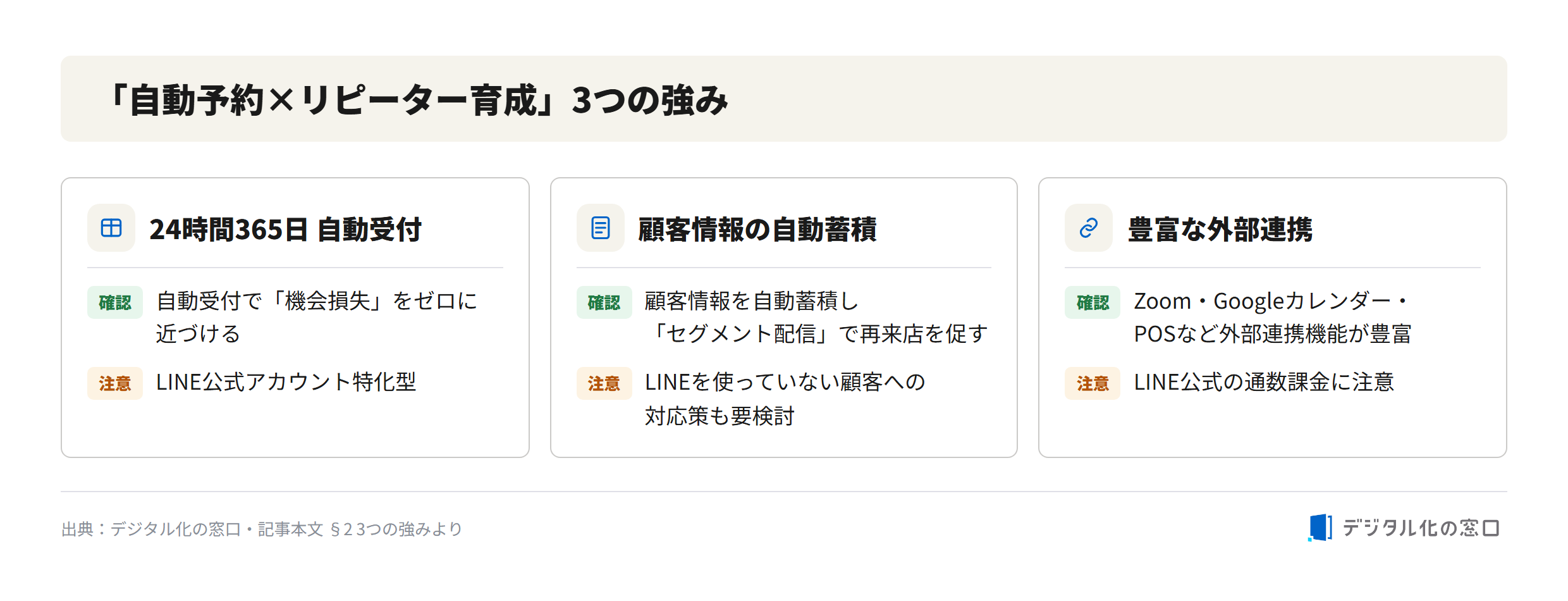Viewport: 1568px width, 601px height.
Task: Select the 豊富な外部連携 heading
Action: [1220, 229]
